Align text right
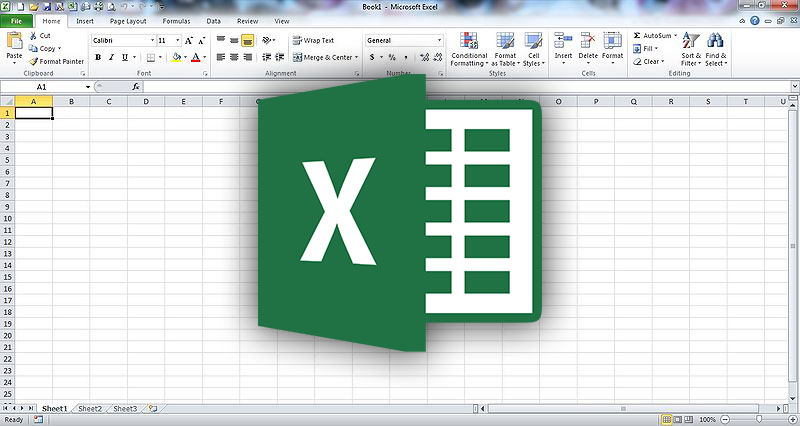The height and width of the screenshot is (426, 800). click(247, 57)
